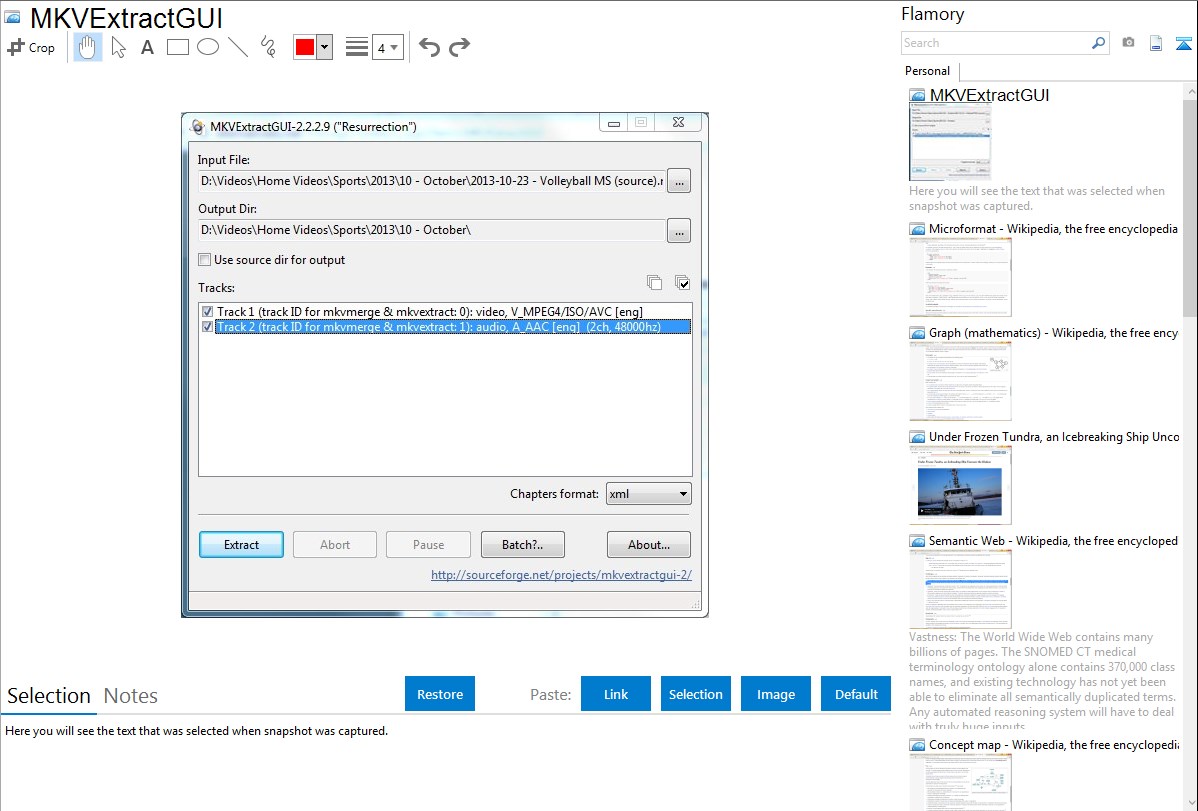Select the straight line tool
This screenshot has height=811, width=1198.
238,47
